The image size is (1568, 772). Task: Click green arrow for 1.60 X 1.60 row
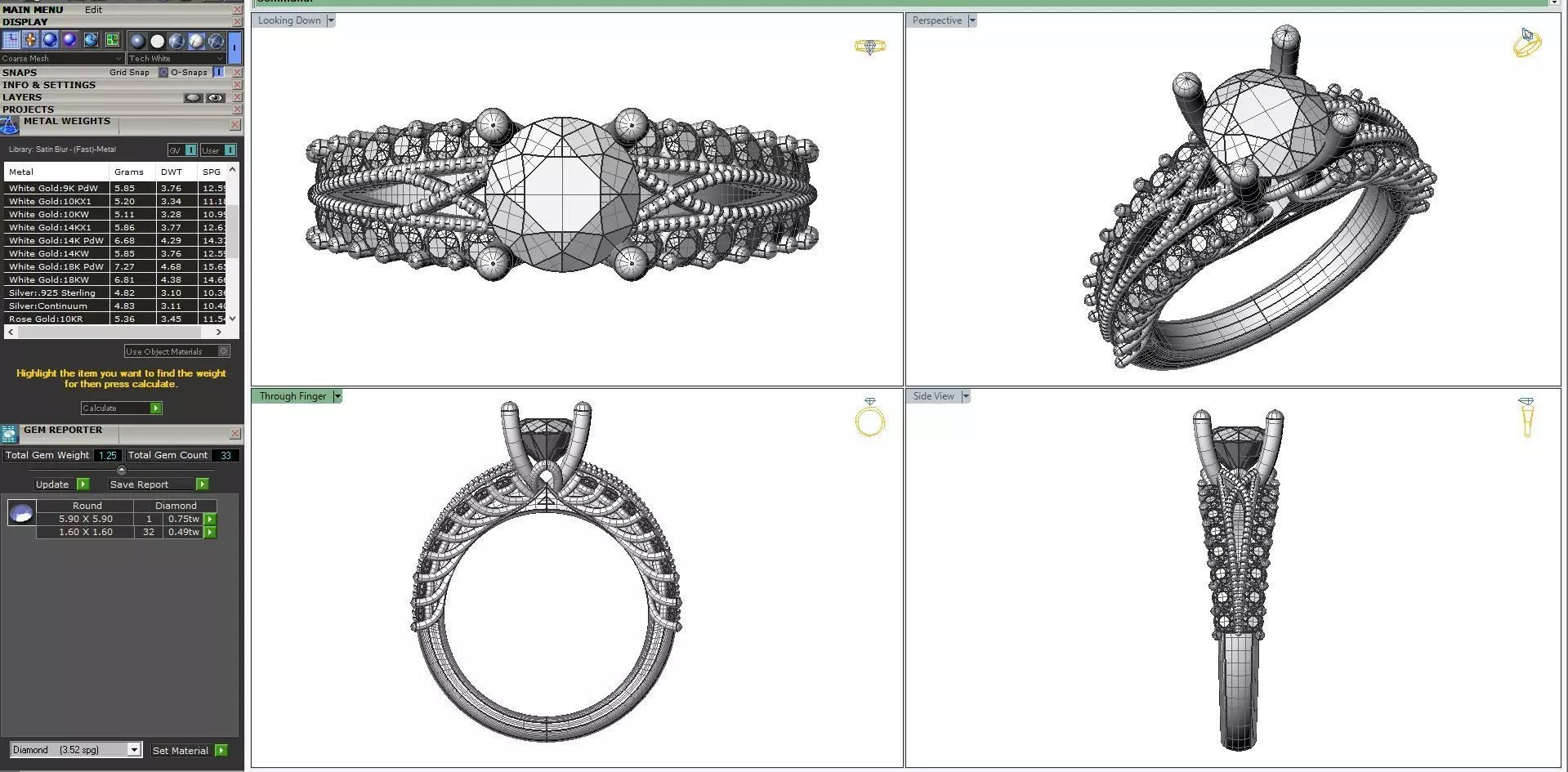click(x=210, y=532)
